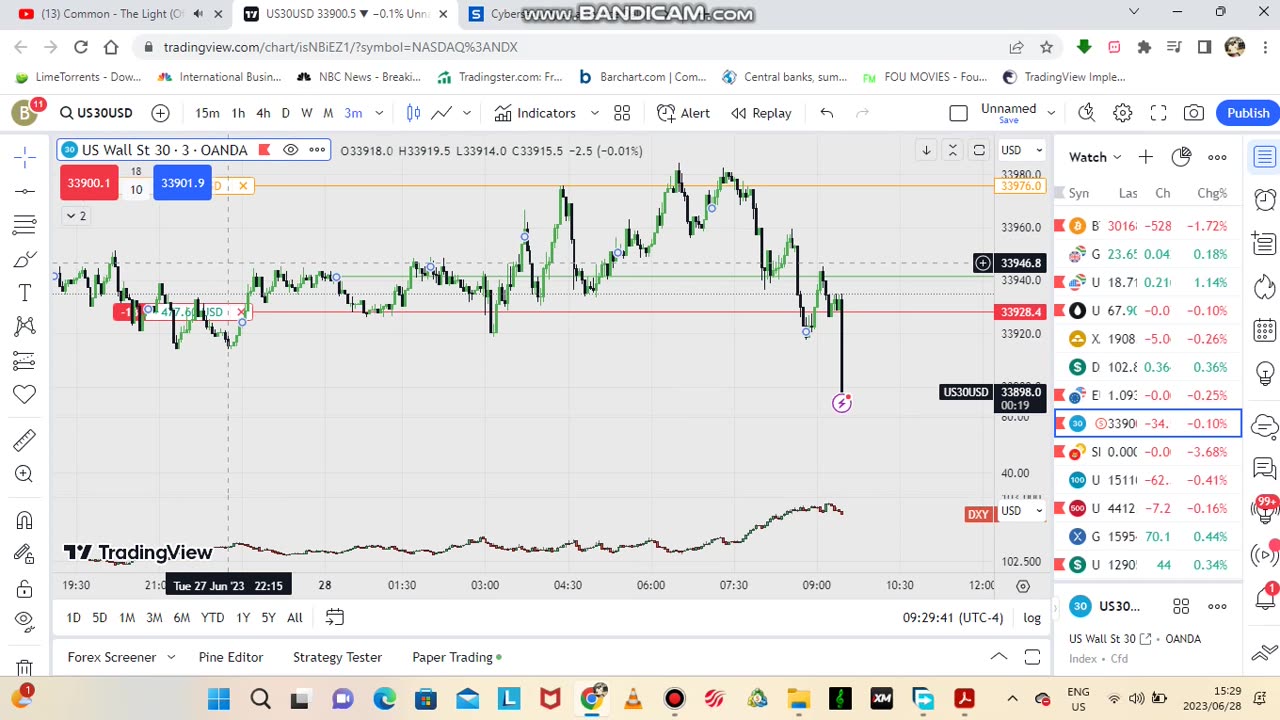Expand indicators favorites dropdown arrow
The width and height of the screenshot is (1280, 720).
595,113
